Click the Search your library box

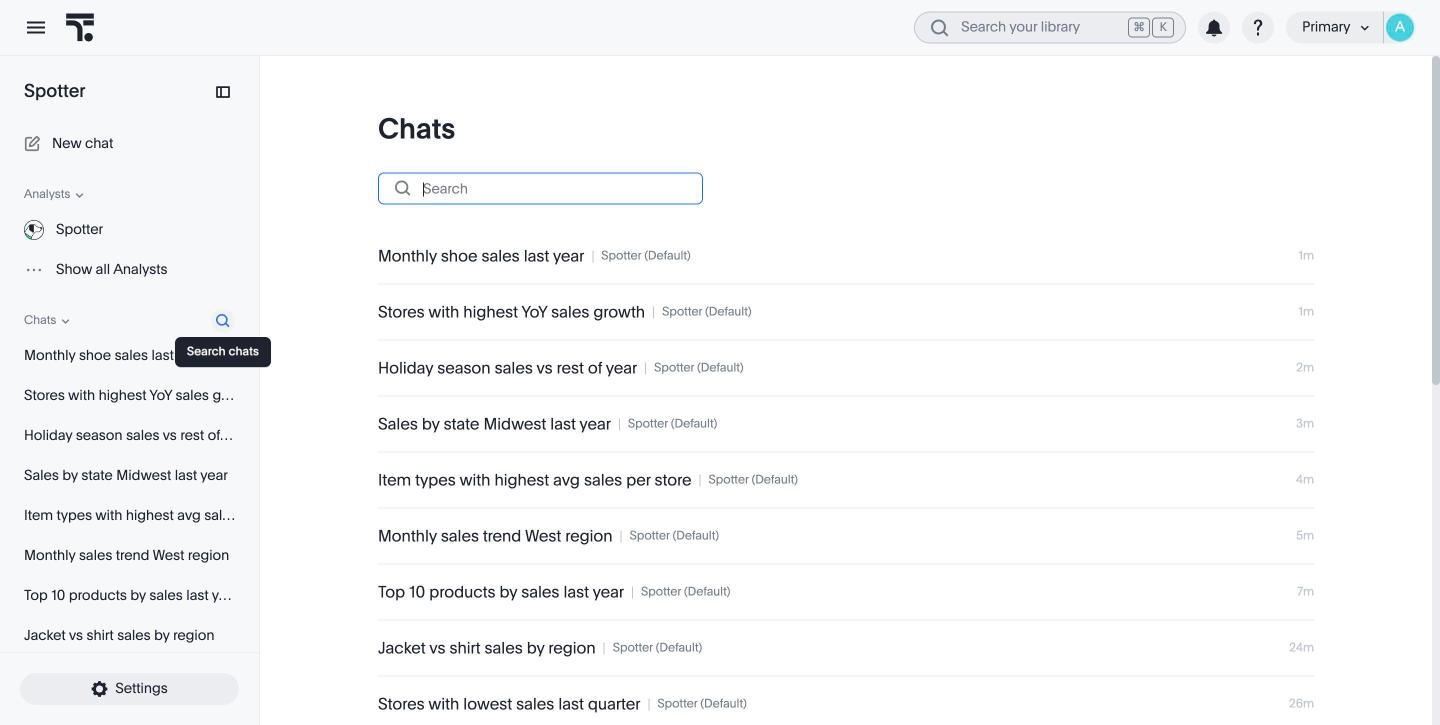[1050, 28]
